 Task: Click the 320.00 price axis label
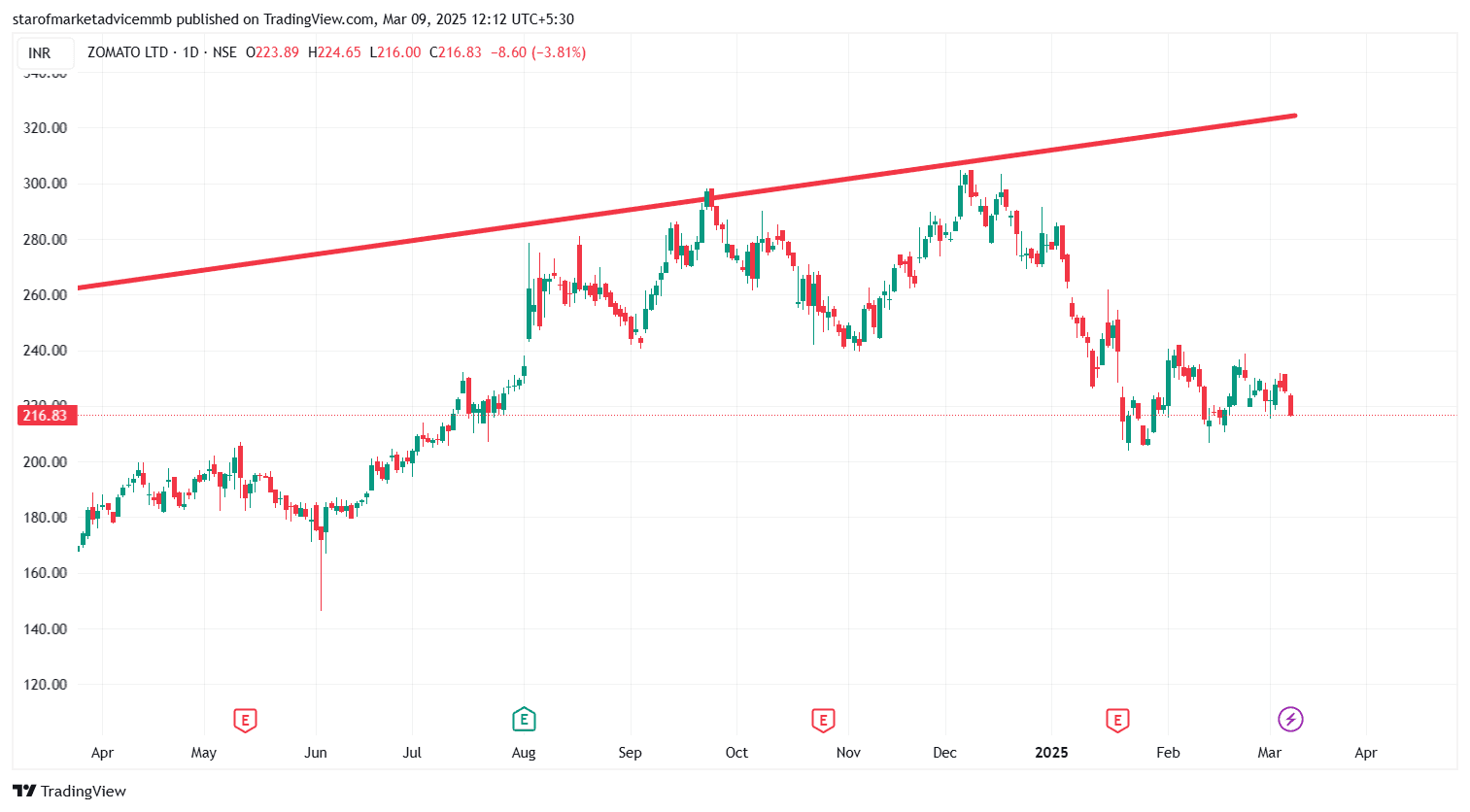tap(46, 128)
